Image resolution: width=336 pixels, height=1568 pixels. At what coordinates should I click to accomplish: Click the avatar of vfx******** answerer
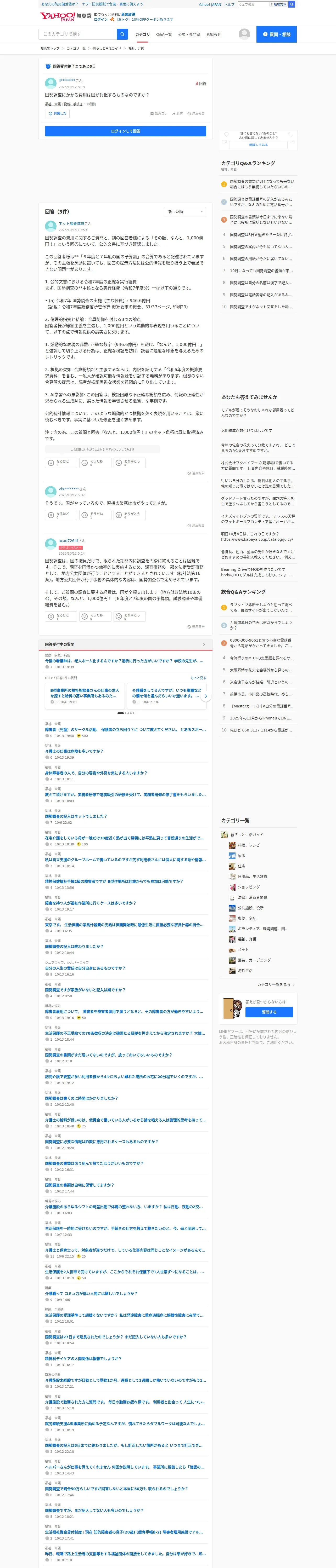(x=51, y=491)
